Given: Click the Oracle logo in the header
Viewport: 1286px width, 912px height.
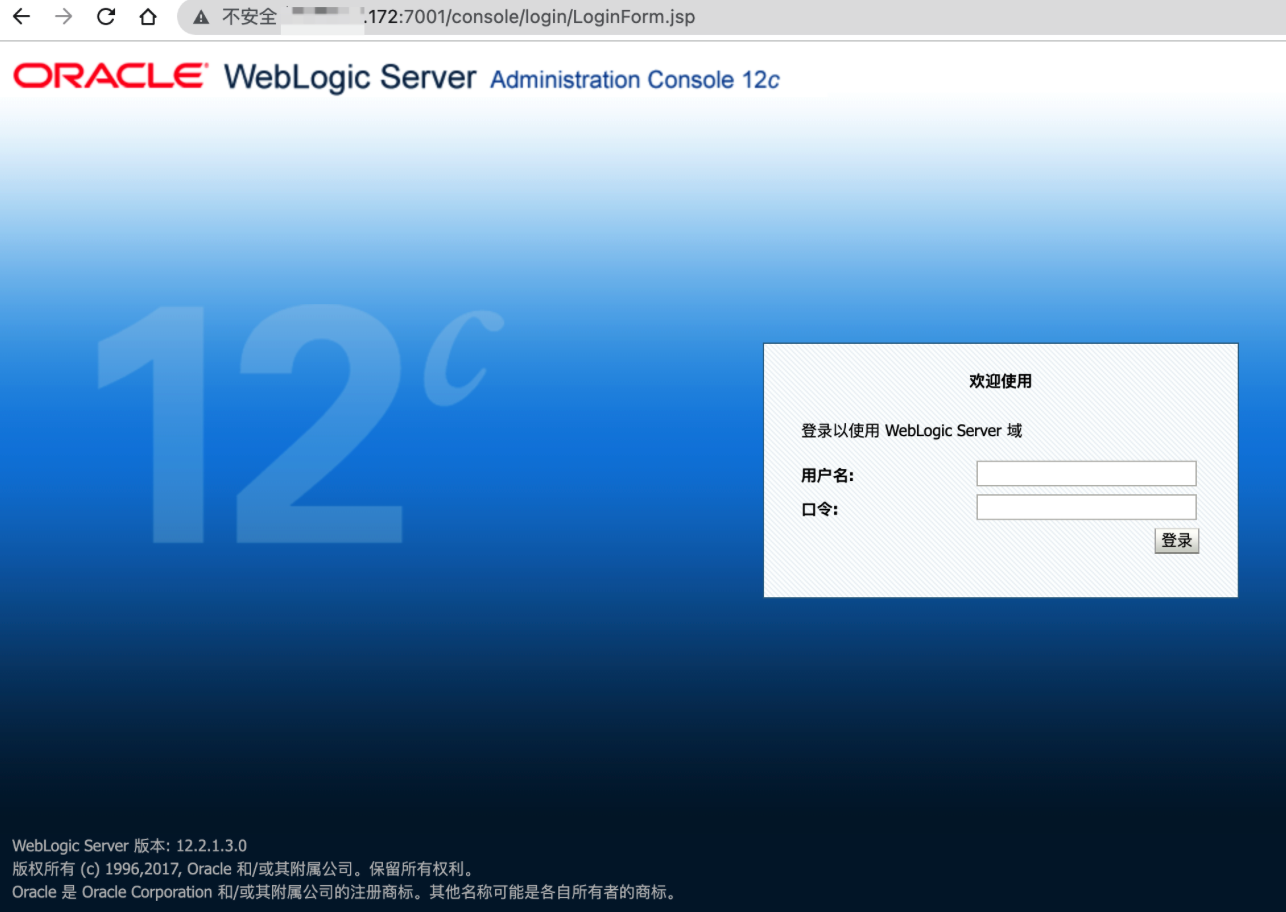Looking at the screenshot, I should (110, 75).
